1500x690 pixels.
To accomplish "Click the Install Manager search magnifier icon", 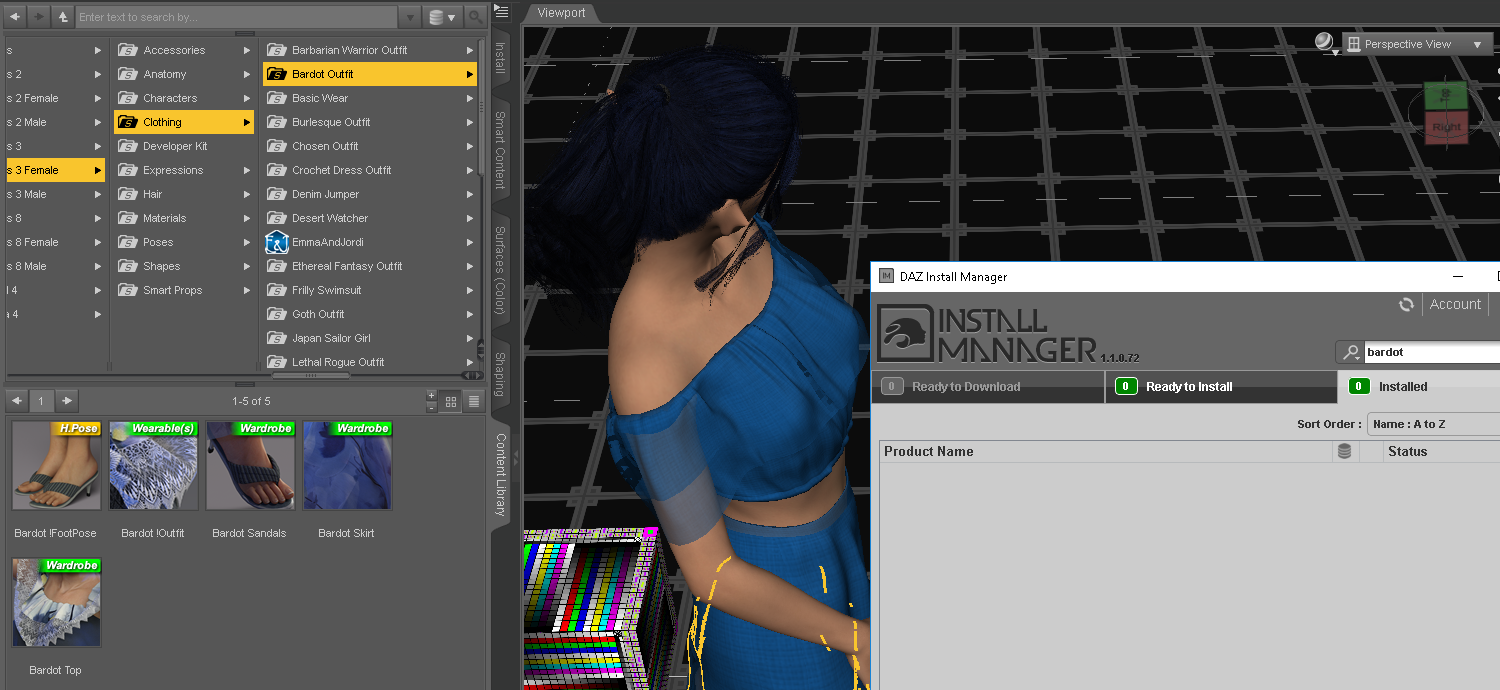I will point(1351,352).
